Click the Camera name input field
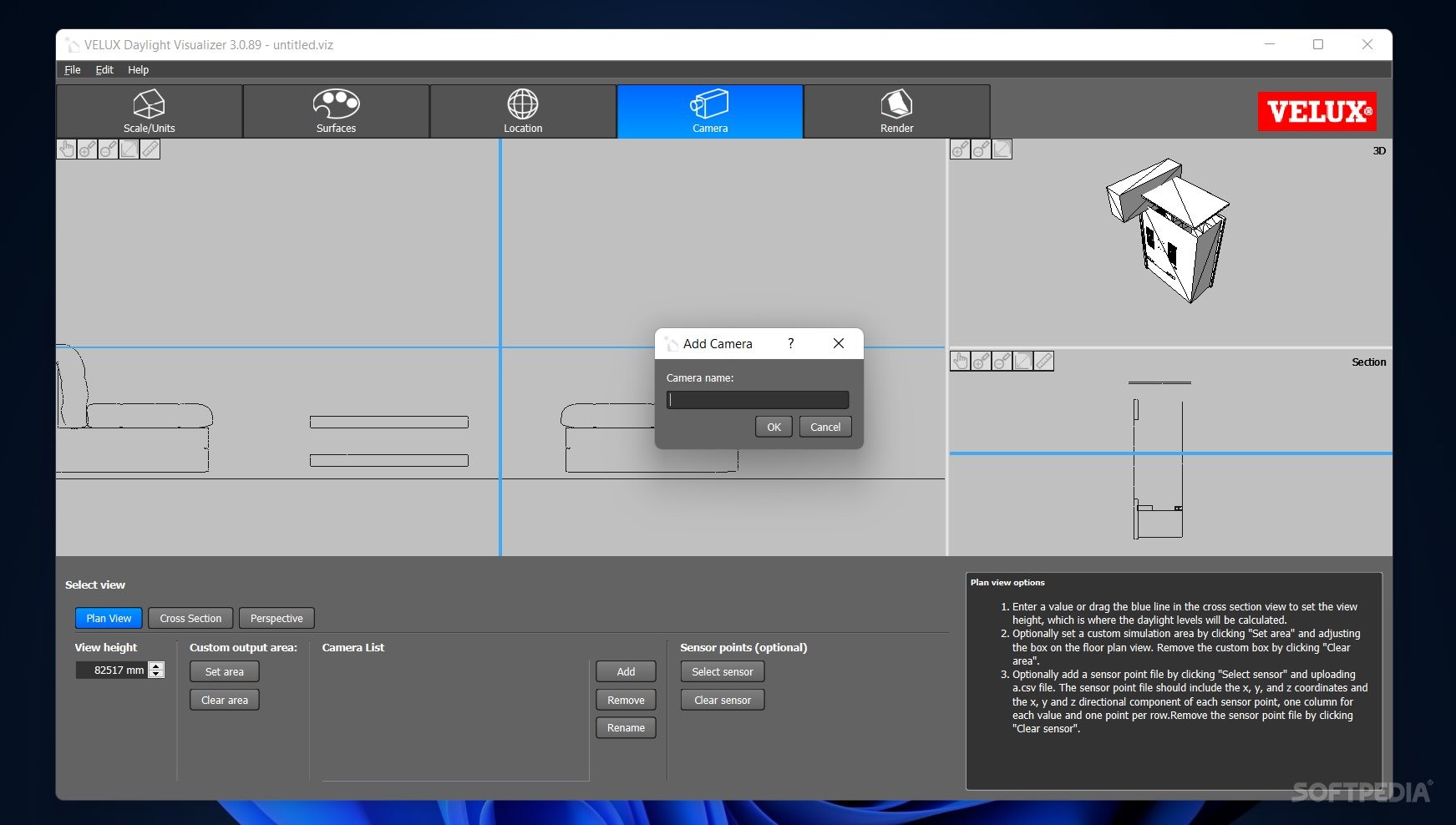The width and height of the screenshot is (1456, 825). click(758, 400)
